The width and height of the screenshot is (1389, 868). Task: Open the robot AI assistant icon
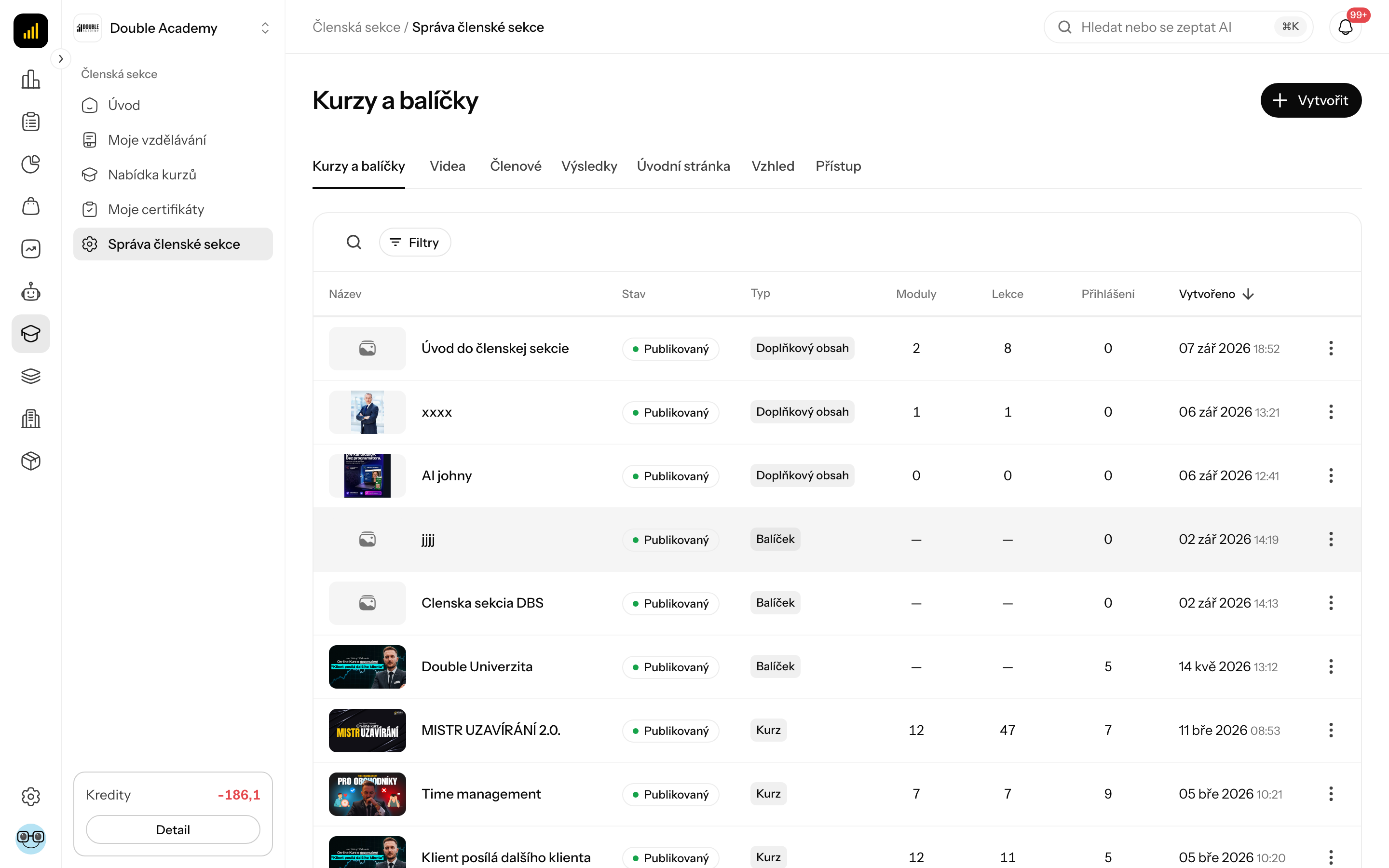[x=30, y=292]
